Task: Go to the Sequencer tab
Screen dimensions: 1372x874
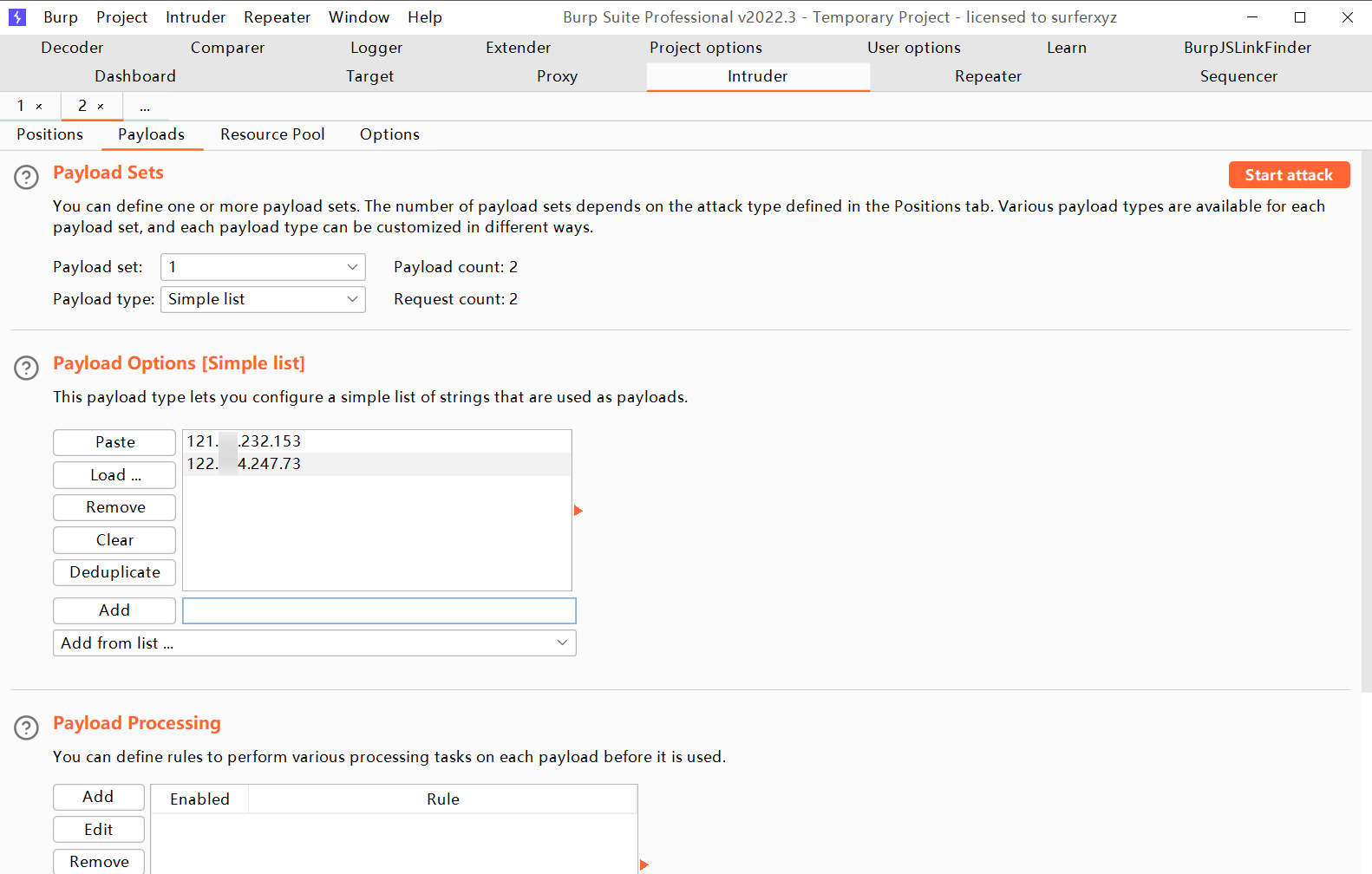Action: coord(1239,76)
